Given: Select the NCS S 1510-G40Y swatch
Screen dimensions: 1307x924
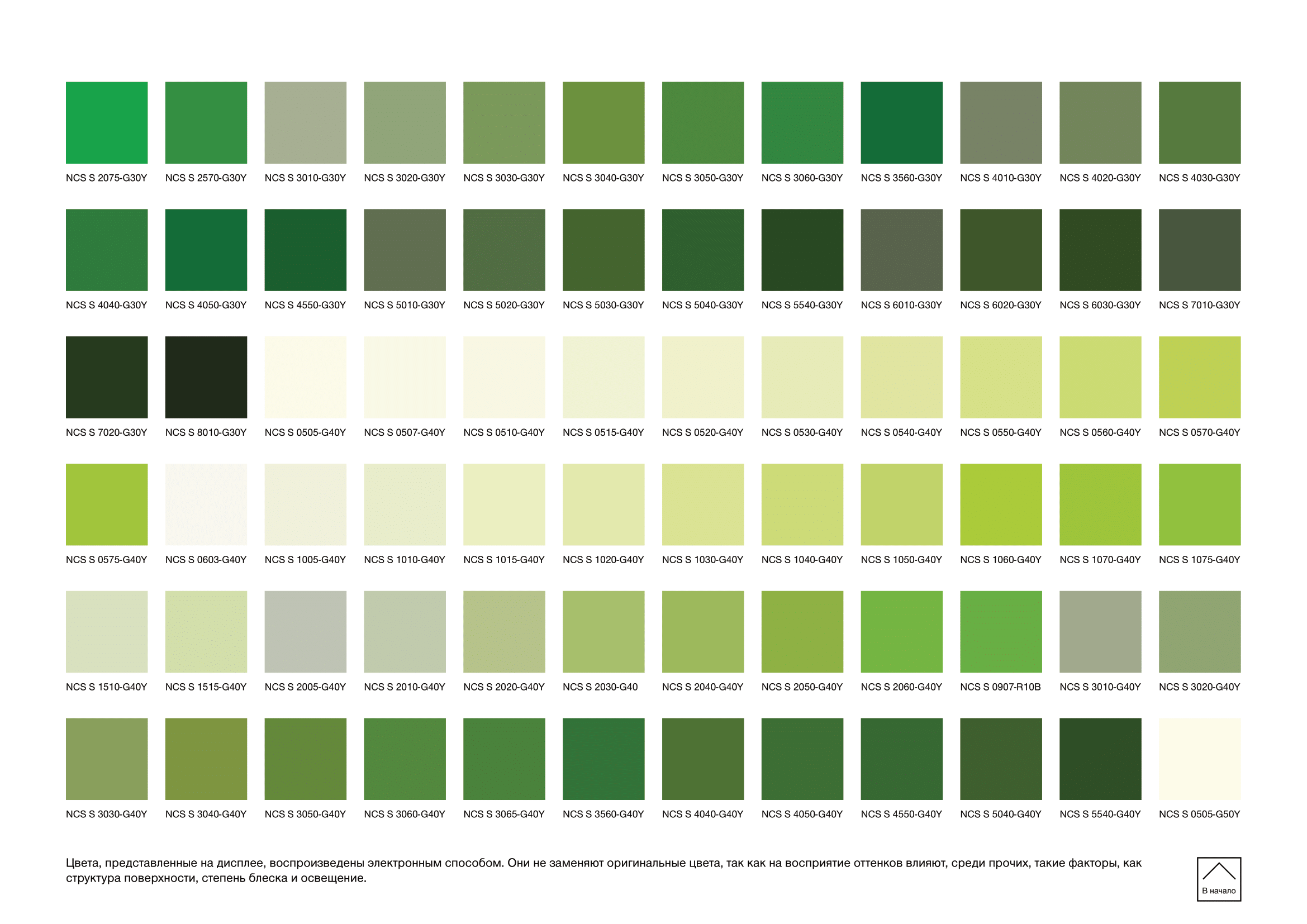Looking at the screenshot, I should (107, 632).
